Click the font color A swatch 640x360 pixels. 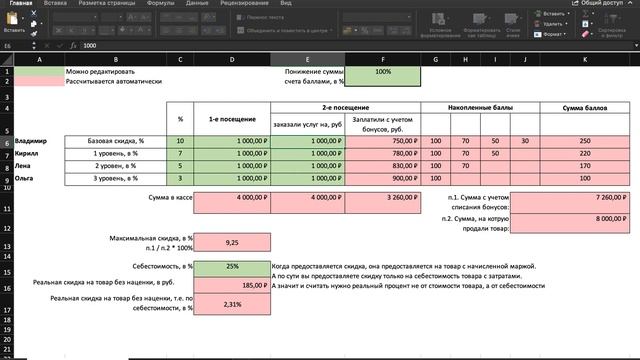pos(140,30)
